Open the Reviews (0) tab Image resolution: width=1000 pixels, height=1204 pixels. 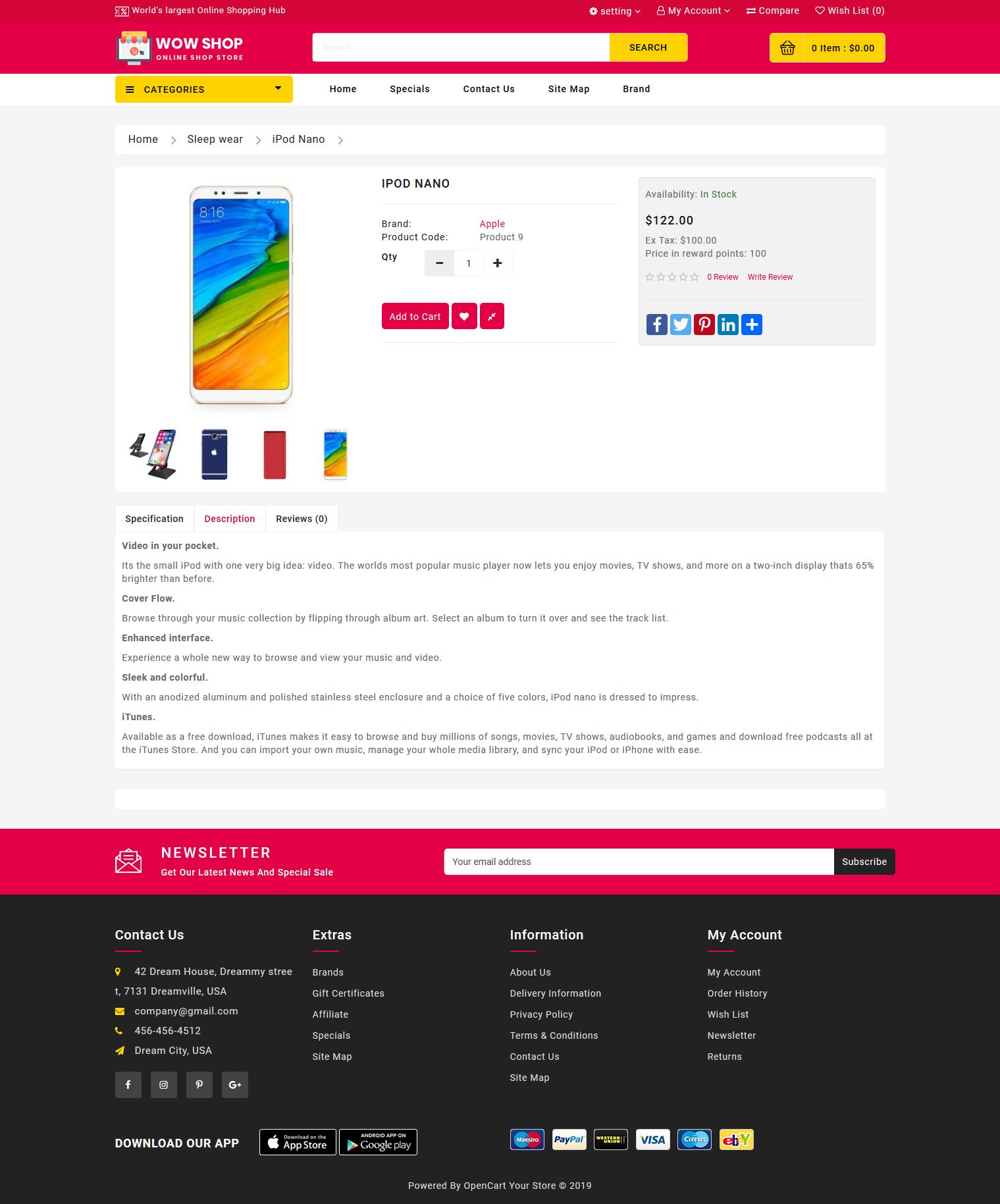302,519
